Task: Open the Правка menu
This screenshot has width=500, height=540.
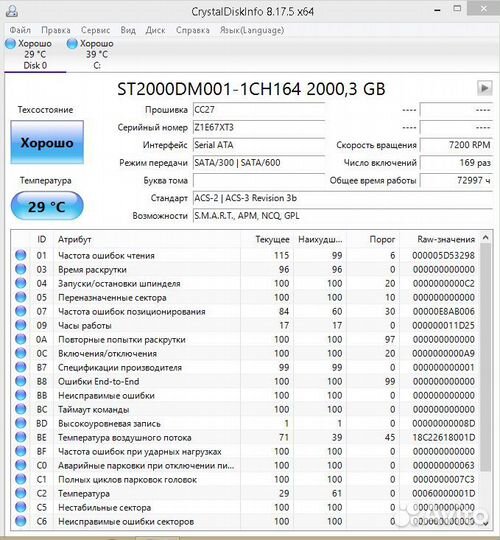Action: tap(56, 30)
